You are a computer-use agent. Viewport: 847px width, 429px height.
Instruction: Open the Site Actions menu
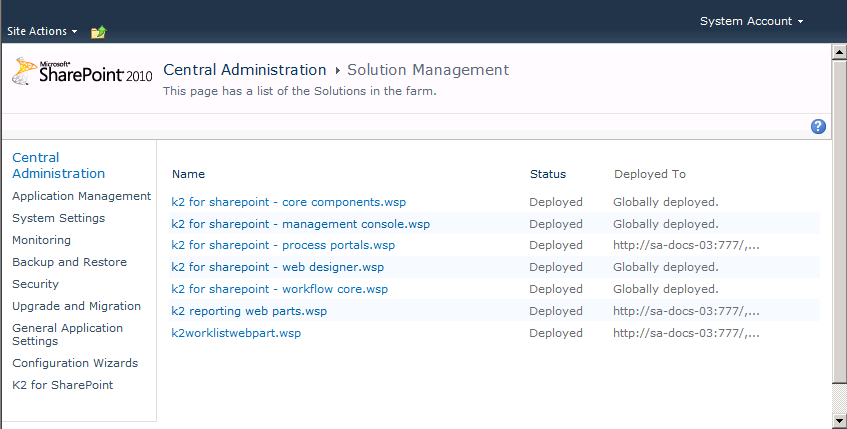pyautogui.click(x=42, y=31)
